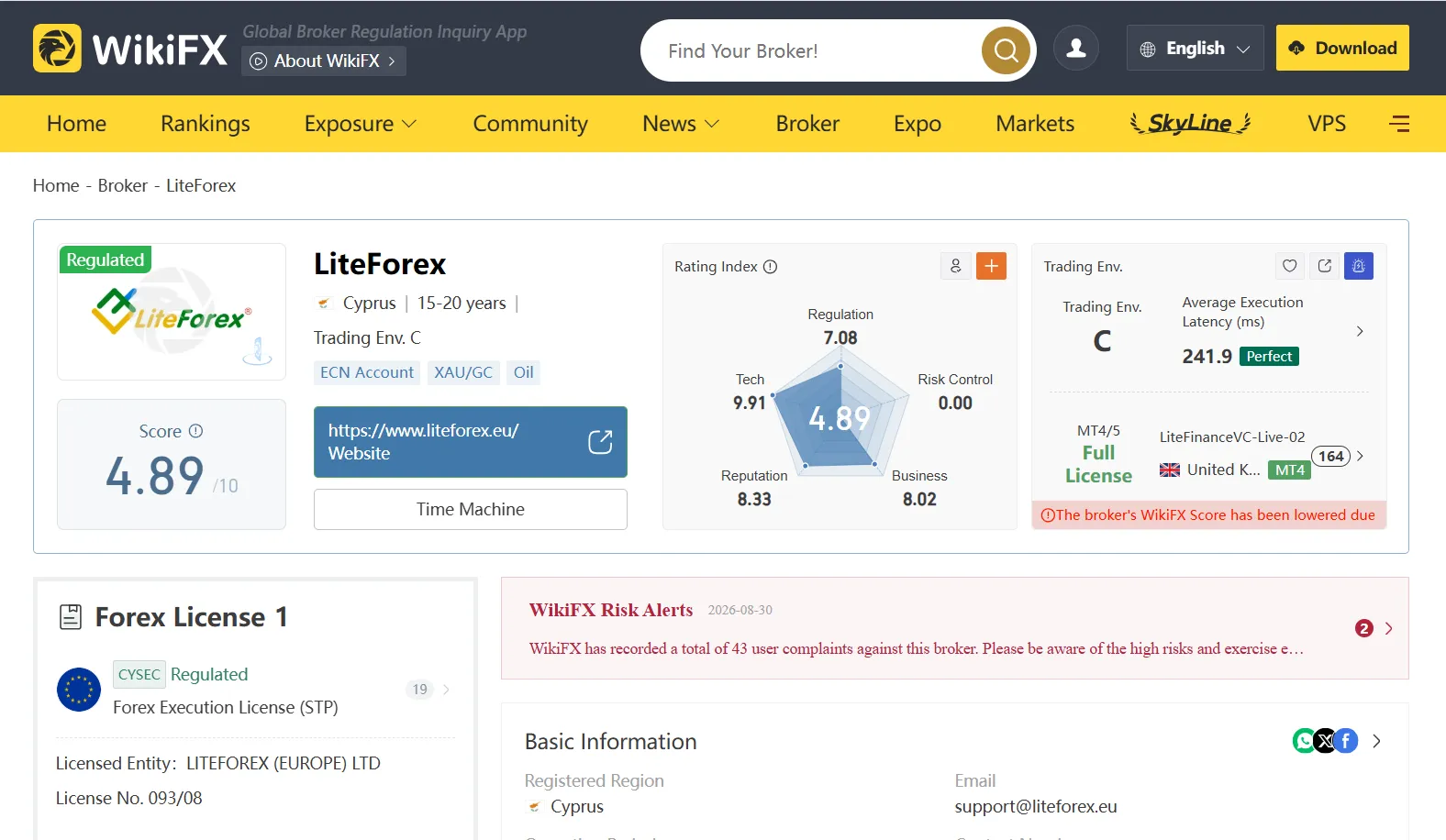Click the share icon in Trading Env.

[1324, 266]
